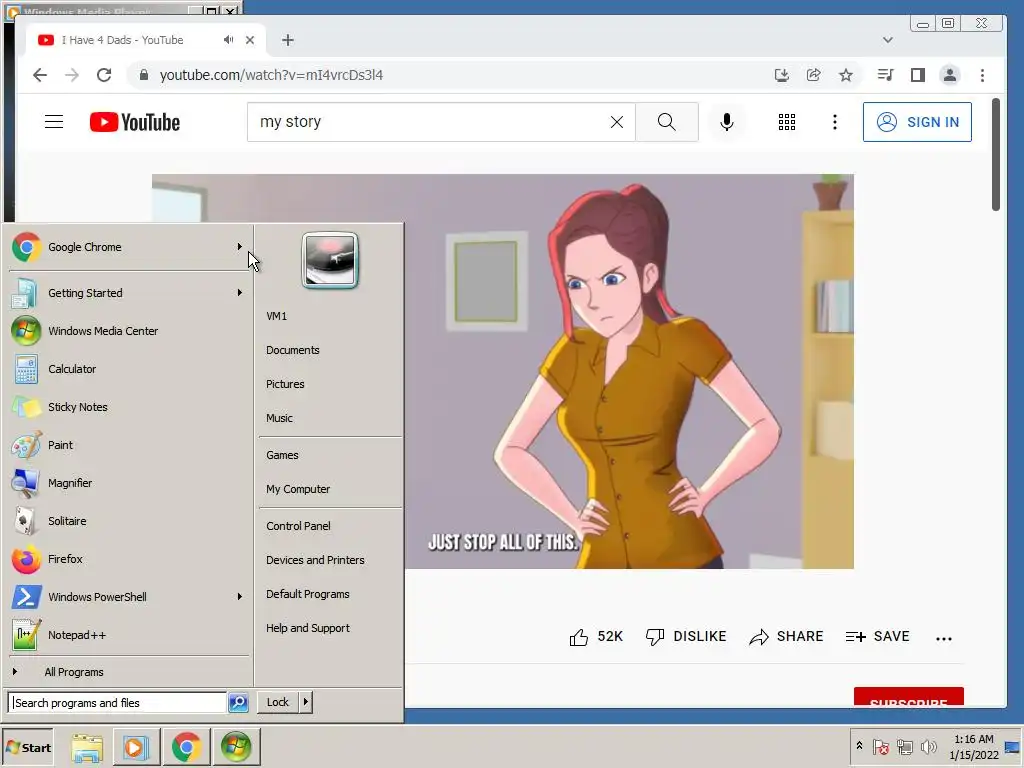Open Chrome's three-dot menu
Screen dimensions: 1024x768
[982, 75]
